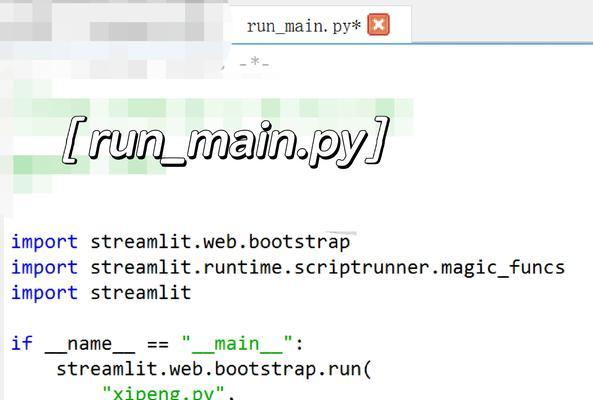Click the [run_main.py] overlay title text
Image resolution: width=593 pixels, height=400 pixels.
pyautogui.click(x=226, y=141)
